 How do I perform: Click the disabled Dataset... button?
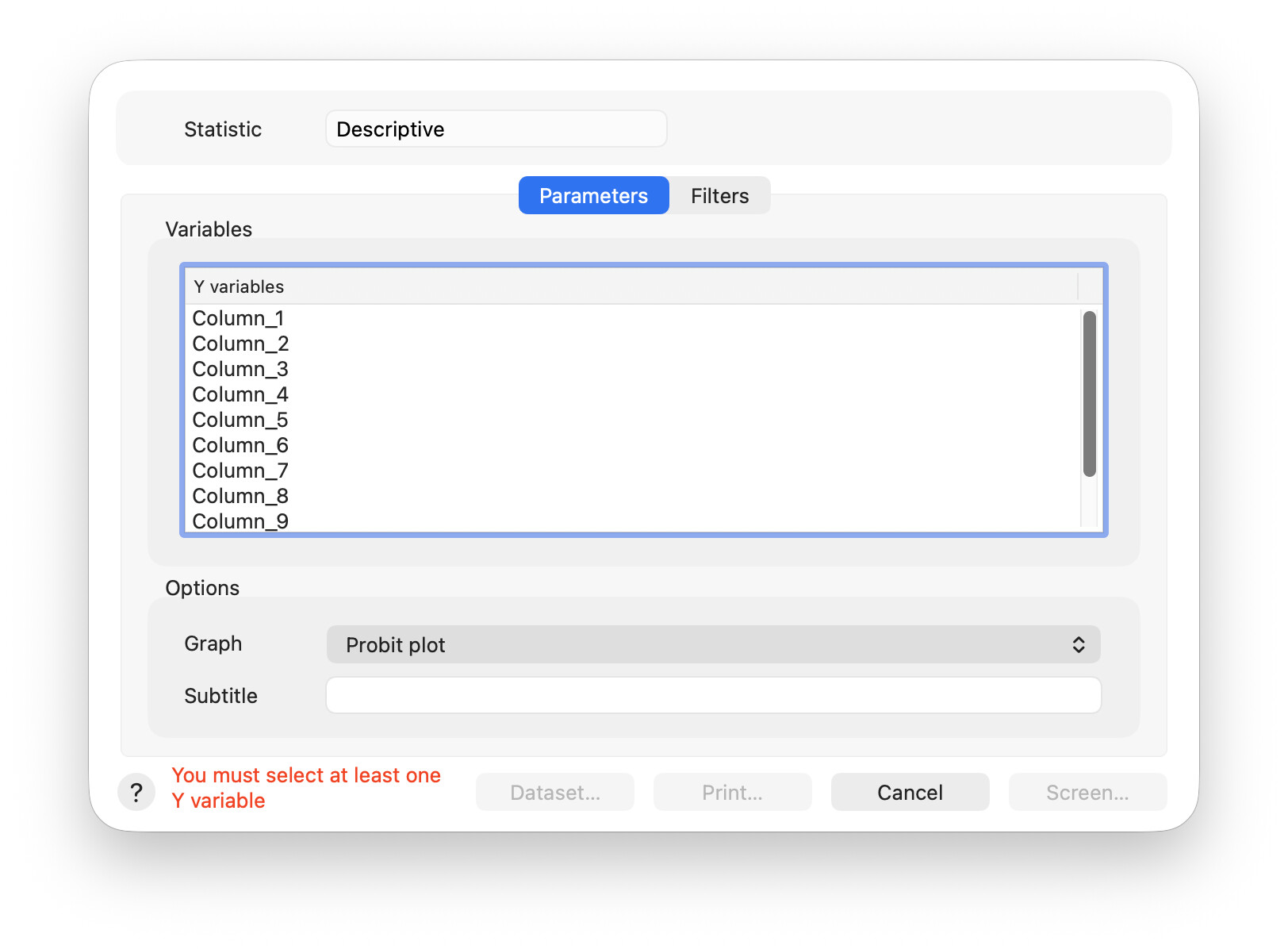coord(554,792)
